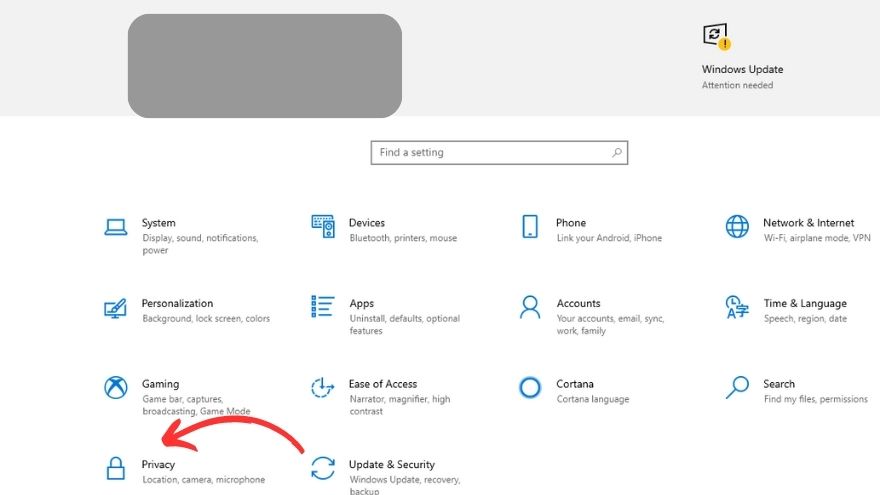
Task: Click the Phone icon
Action: pyautogui.click(x=530, y=226)
